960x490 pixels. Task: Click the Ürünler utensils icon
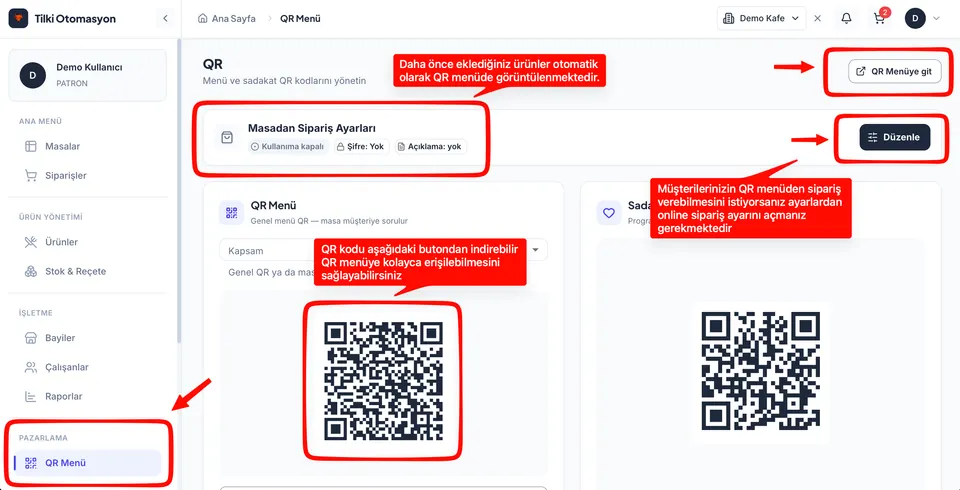click(x=31, y=242)
